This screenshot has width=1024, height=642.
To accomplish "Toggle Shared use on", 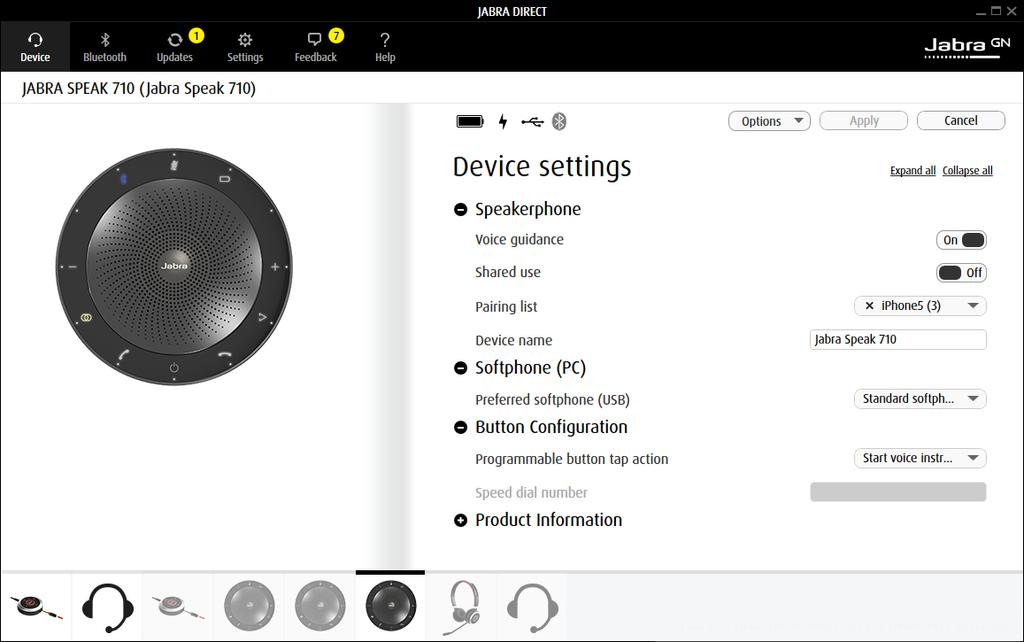I will (x=961, y=272).
